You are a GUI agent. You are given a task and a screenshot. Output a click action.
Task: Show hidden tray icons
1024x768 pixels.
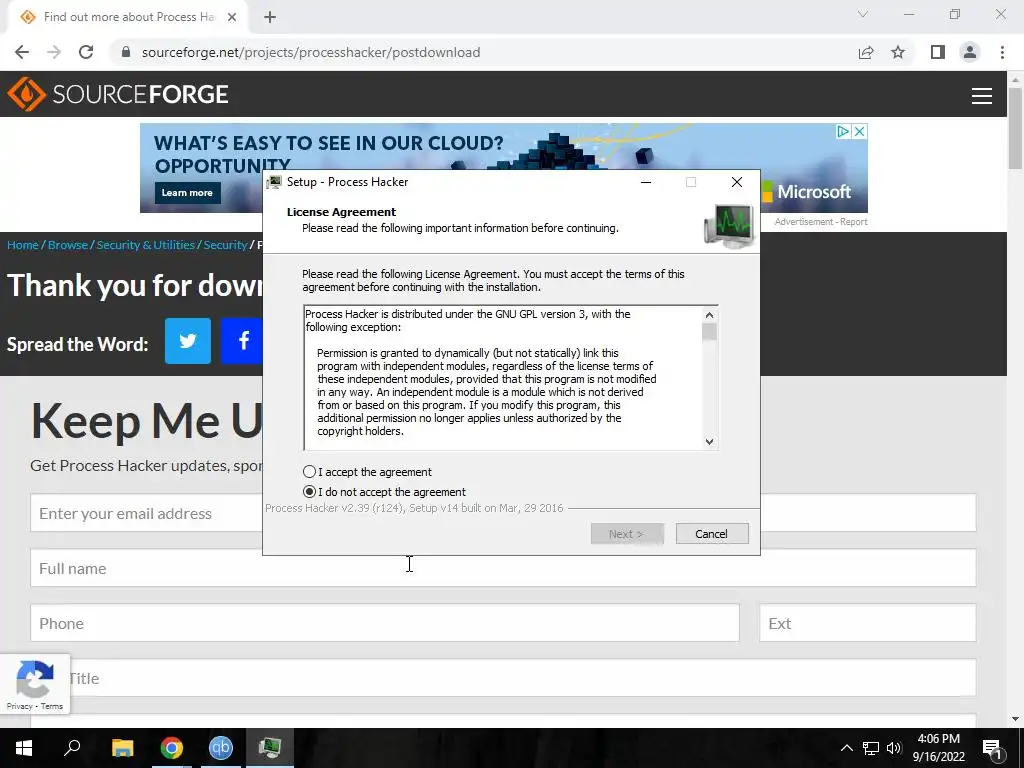click(x=846, y=748)
